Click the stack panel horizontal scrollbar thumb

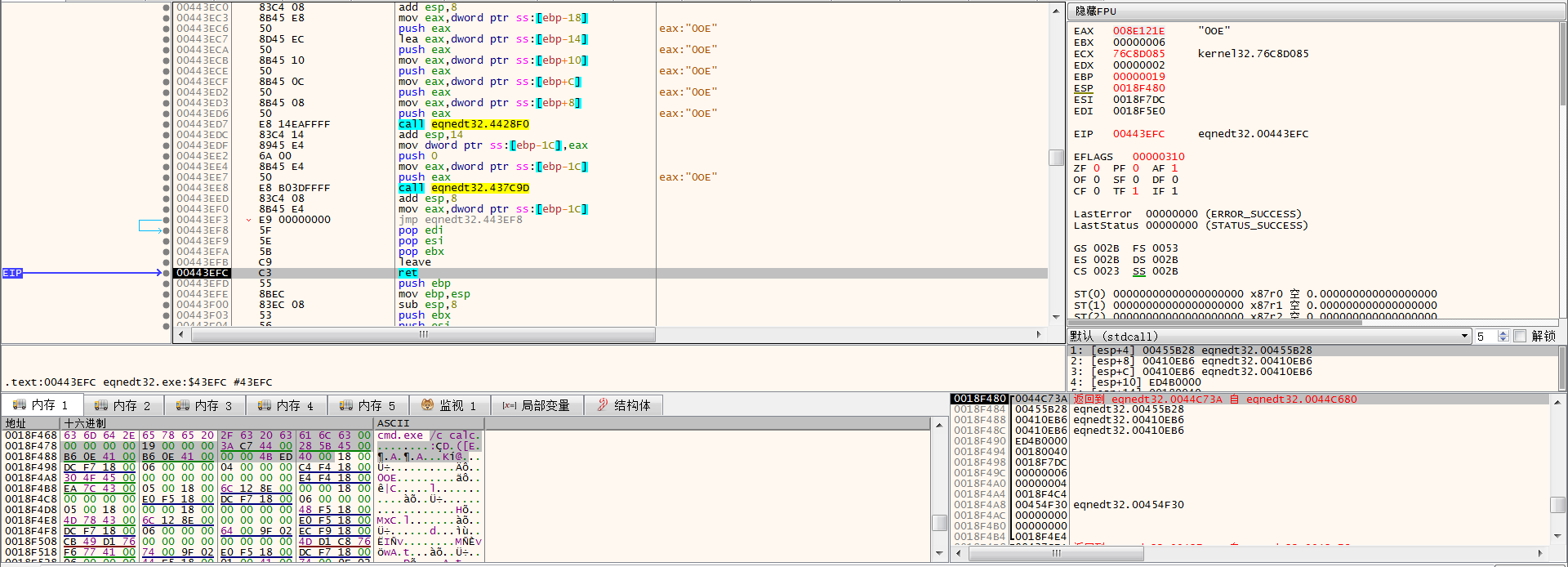click(x=1056, y=554)
